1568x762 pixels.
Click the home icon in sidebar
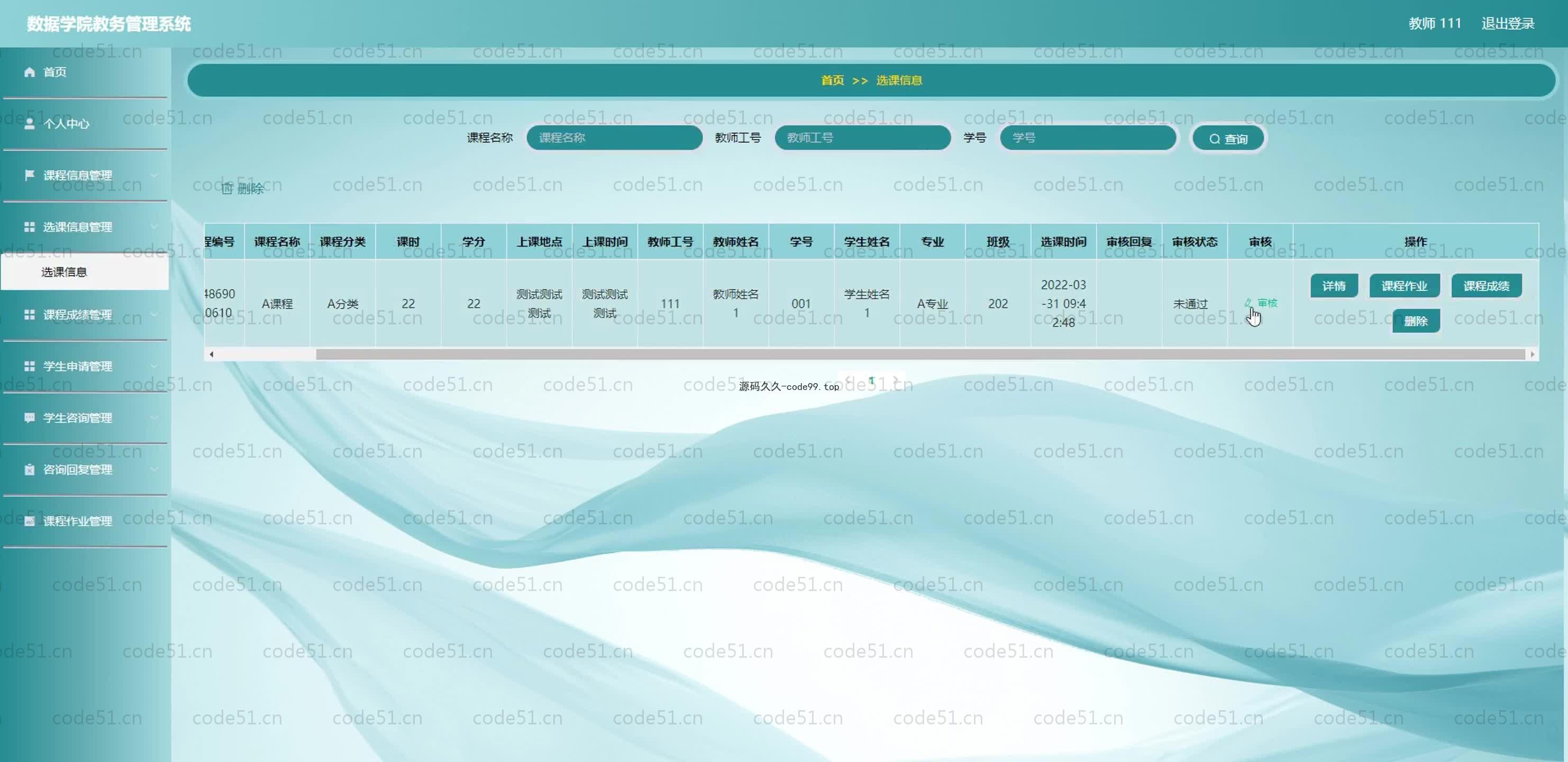[29, 72]
